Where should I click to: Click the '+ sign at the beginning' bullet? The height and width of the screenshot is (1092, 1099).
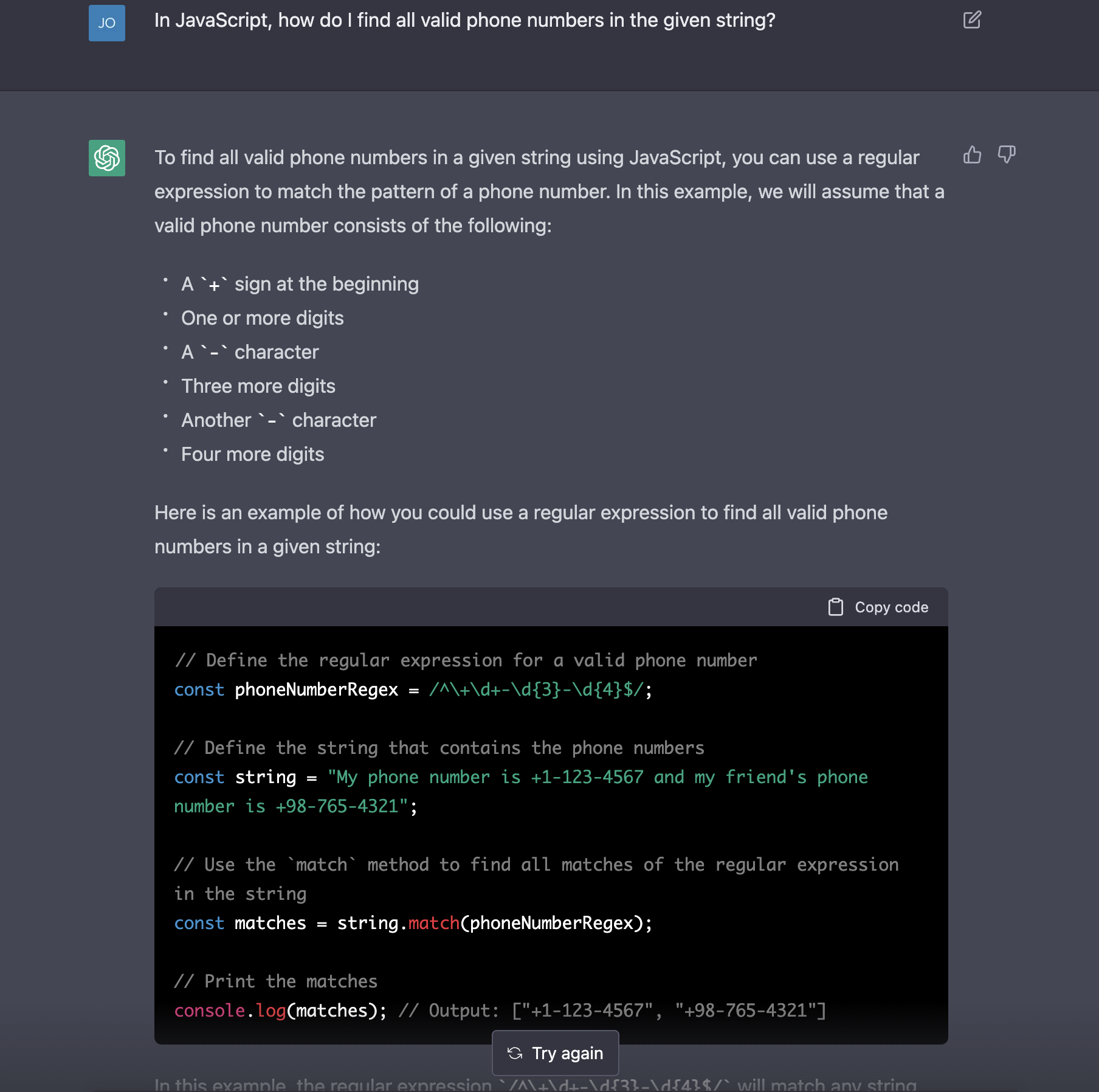(300, 284)
